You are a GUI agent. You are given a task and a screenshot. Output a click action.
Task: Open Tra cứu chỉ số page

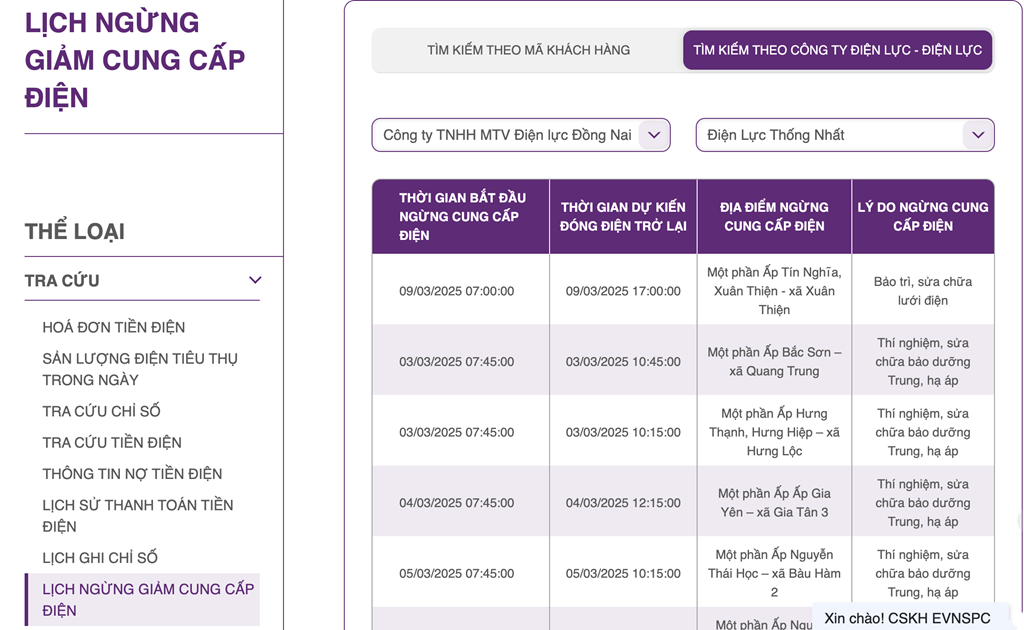pyautogui.click(x=101, y=411)
